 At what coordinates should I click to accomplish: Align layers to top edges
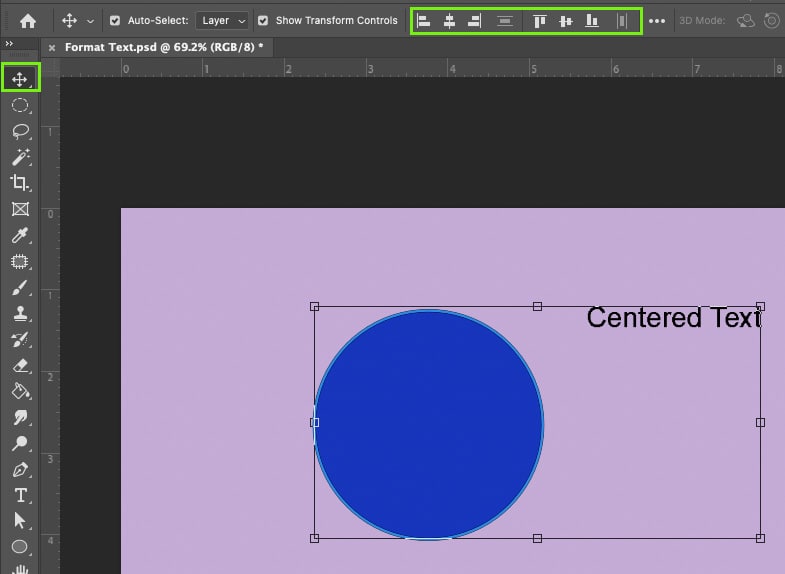[x=540, y=20]
